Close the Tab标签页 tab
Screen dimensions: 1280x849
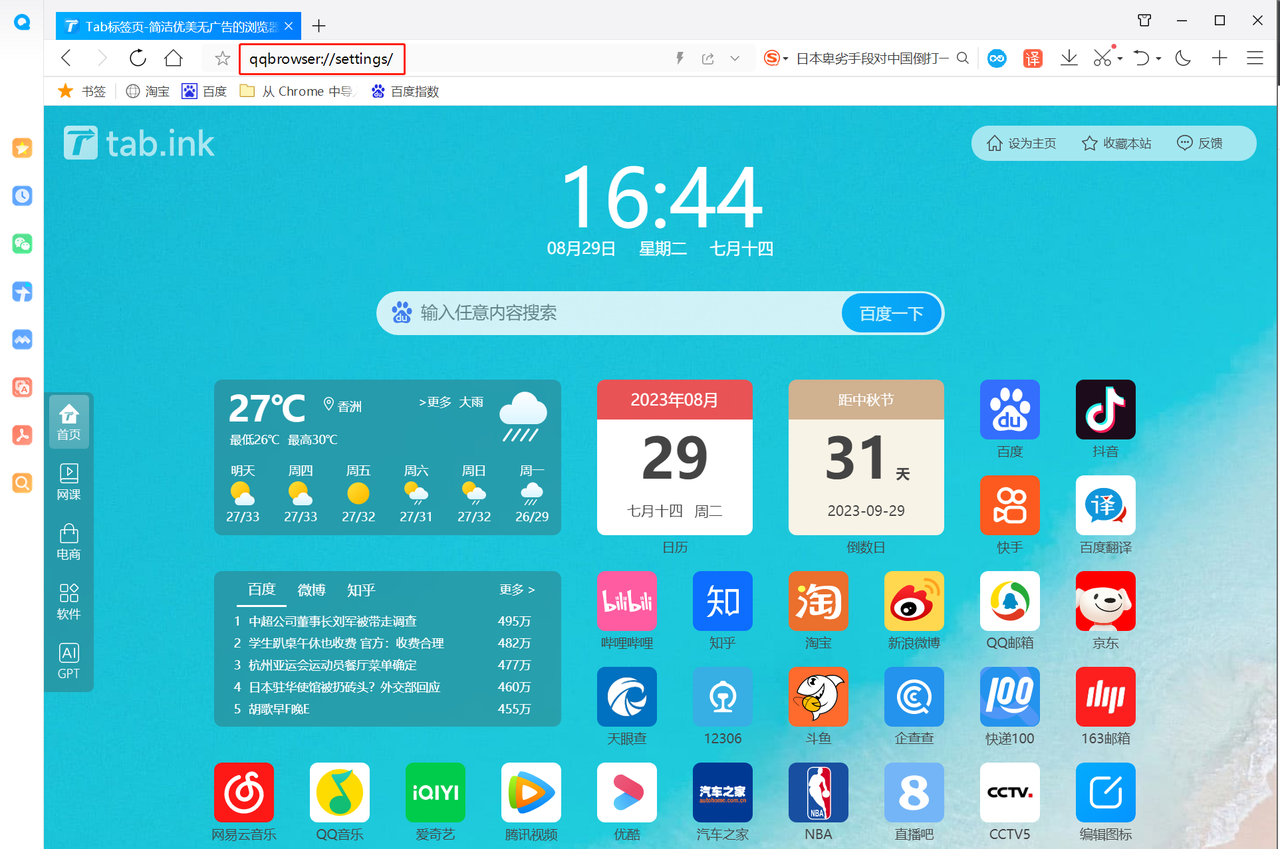pos(288,25)
